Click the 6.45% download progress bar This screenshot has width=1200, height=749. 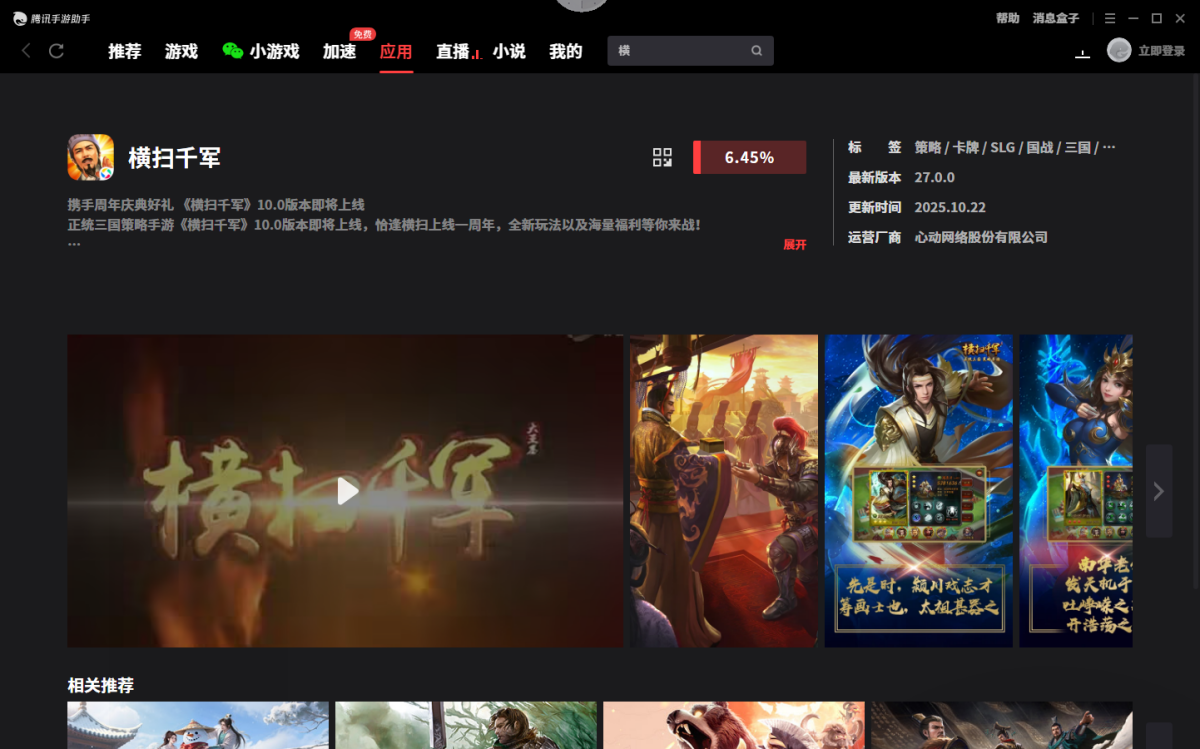749,157
